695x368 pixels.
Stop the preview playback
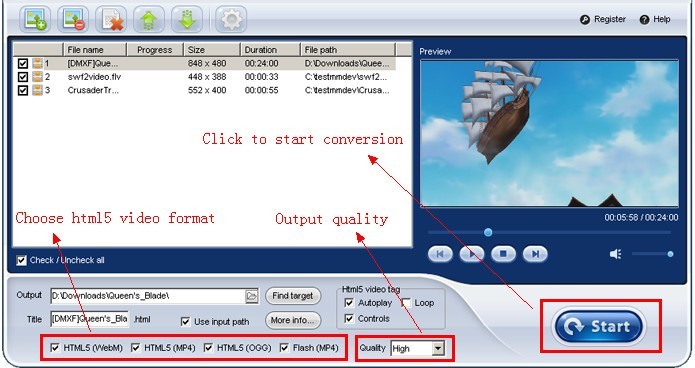click(x=504, y=254)
